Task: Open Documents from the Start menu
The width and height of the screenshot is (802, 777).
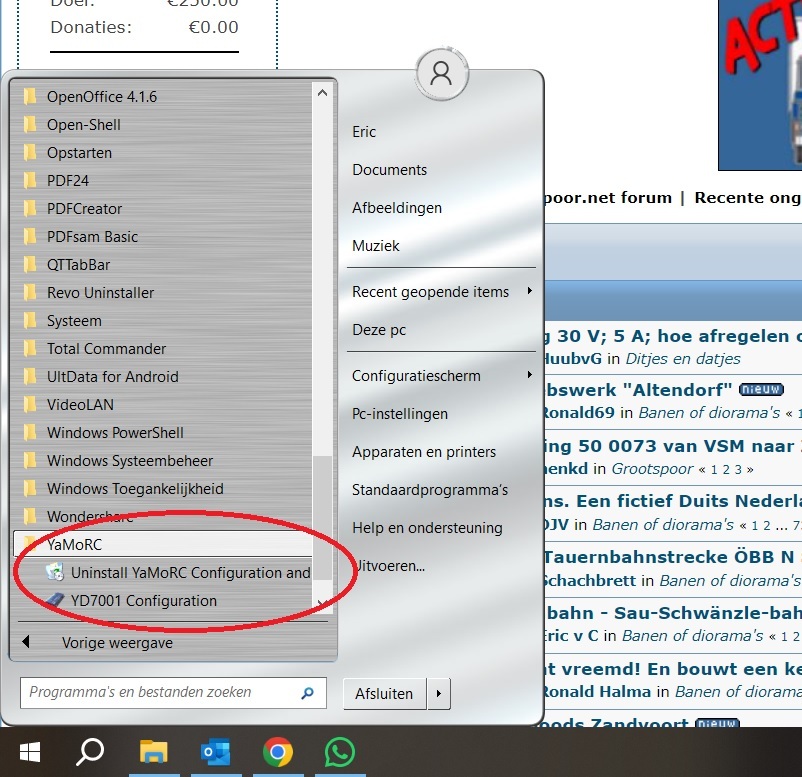Action: pyautogui.click(x=390, y=170)
